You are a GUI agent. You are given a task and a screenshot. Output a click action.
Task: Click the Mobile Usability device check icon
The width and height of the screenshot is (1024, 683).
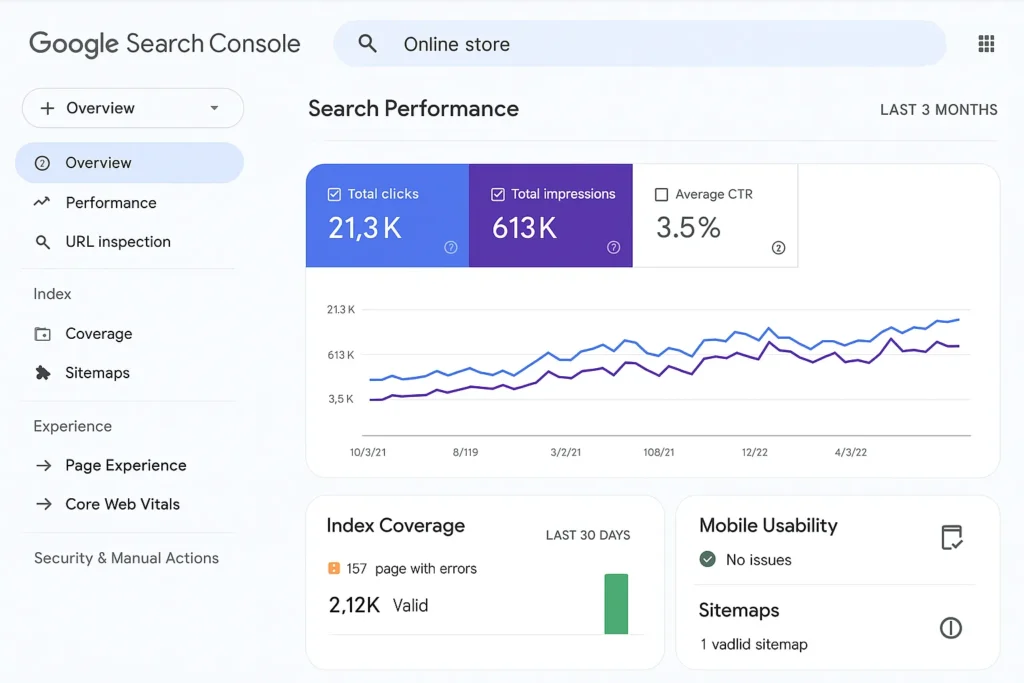(x=952, y=537)
